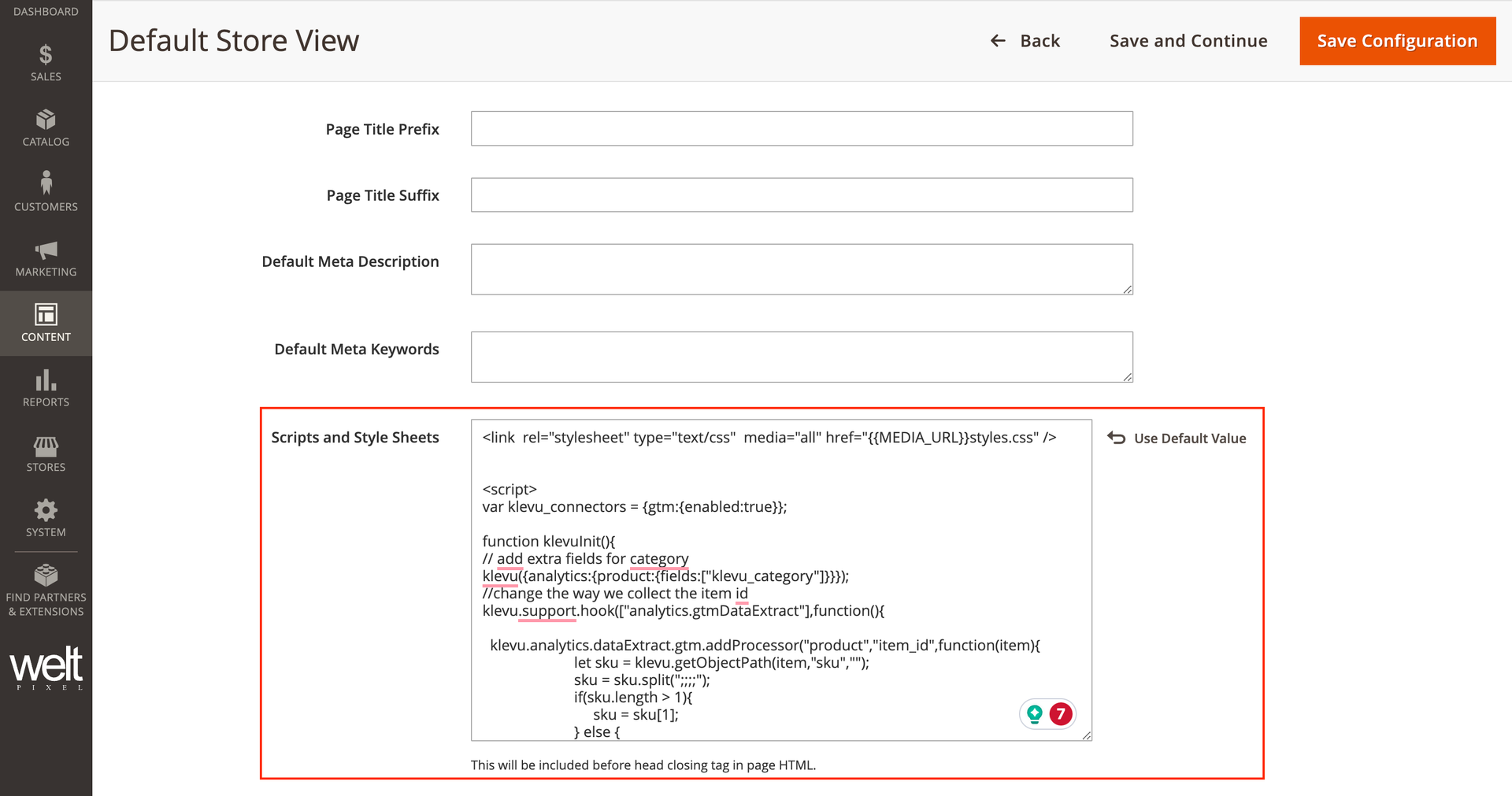Click the "sku = sku.split" code line
Viewport: 1512px width, 796px height.
(x=642, y=680)
